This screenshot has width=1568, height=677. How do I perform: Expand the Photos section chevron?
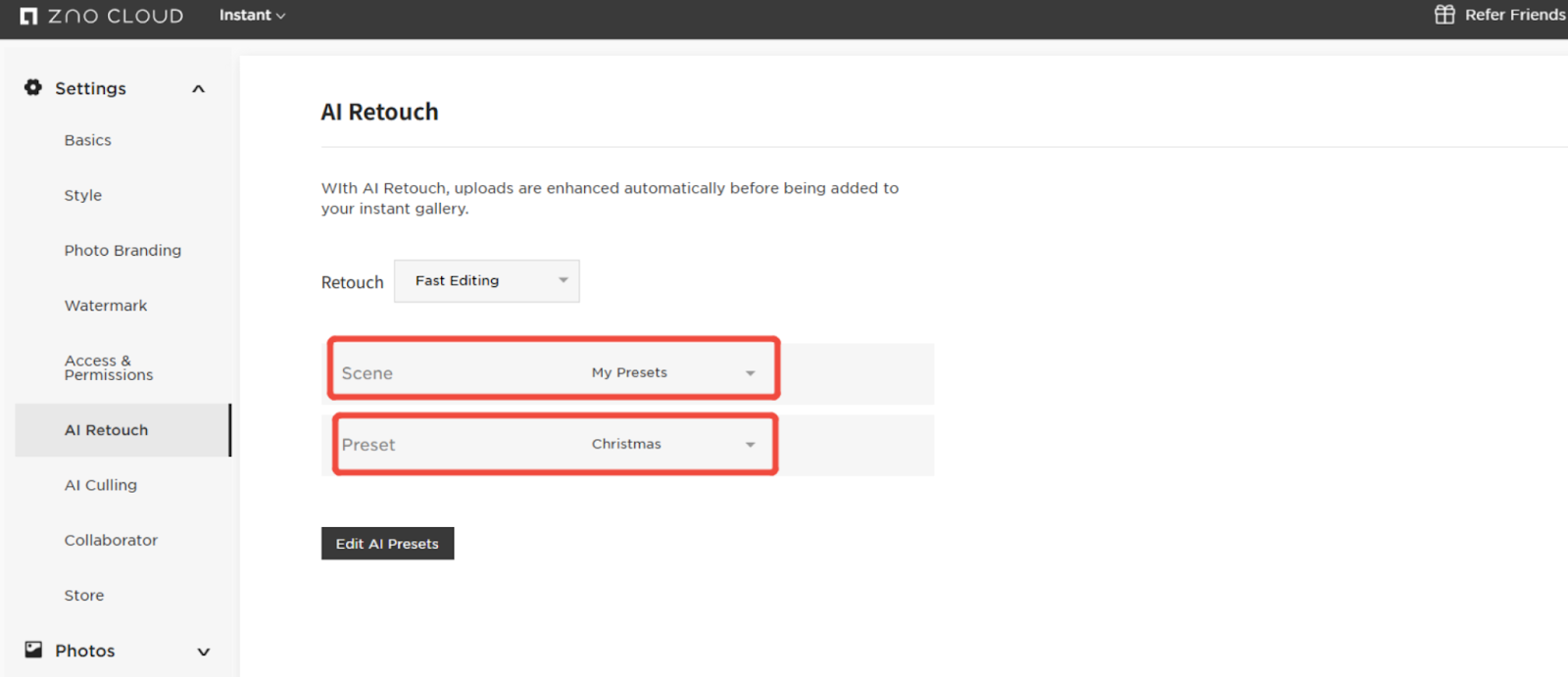click(204, 652)
